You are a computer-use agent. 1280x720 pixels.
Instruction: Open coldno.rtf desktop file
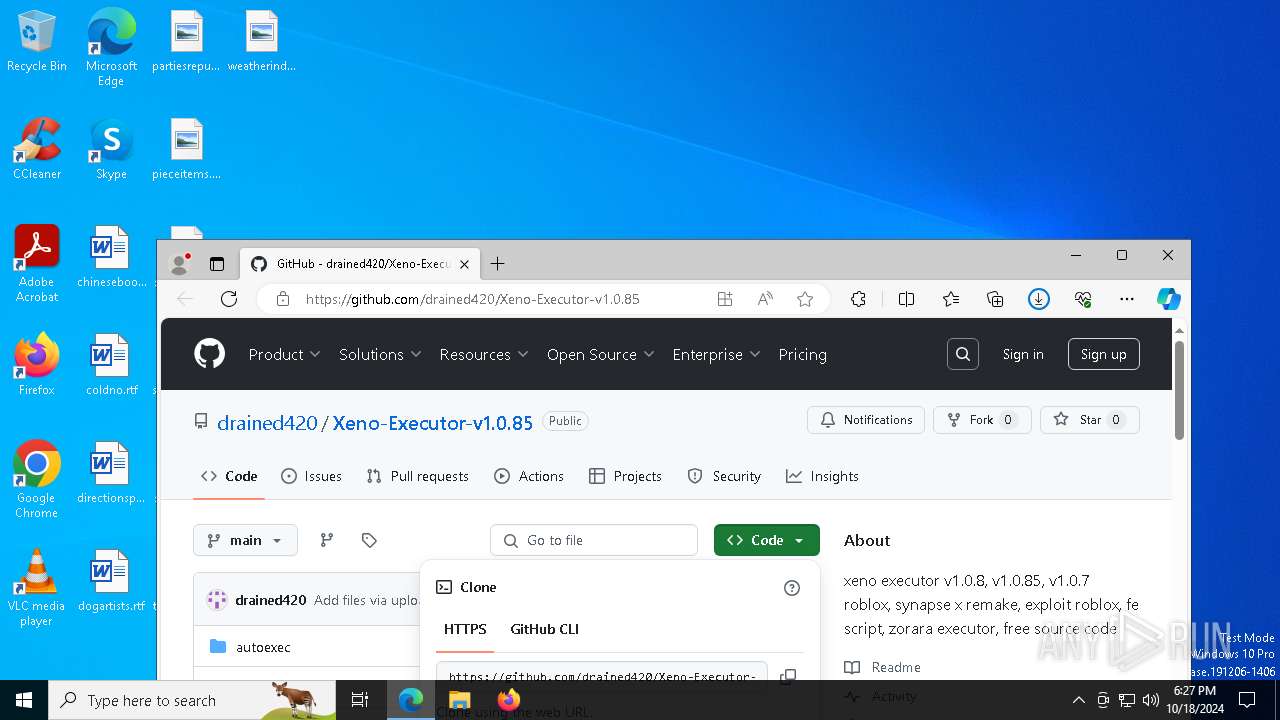(x=111, y=365)
